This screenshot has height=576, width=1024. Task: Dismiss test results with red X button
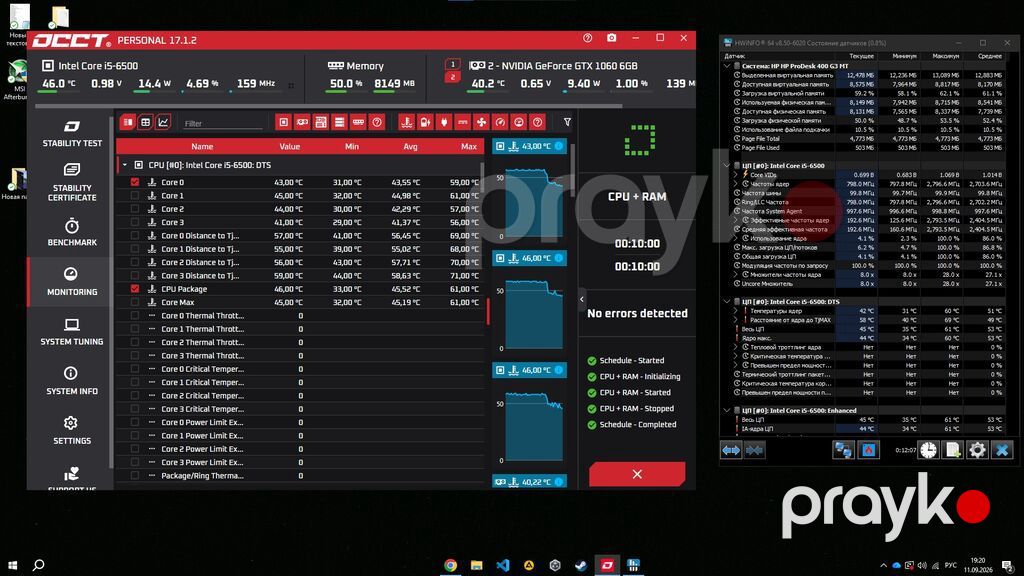[x=637, y=474]
